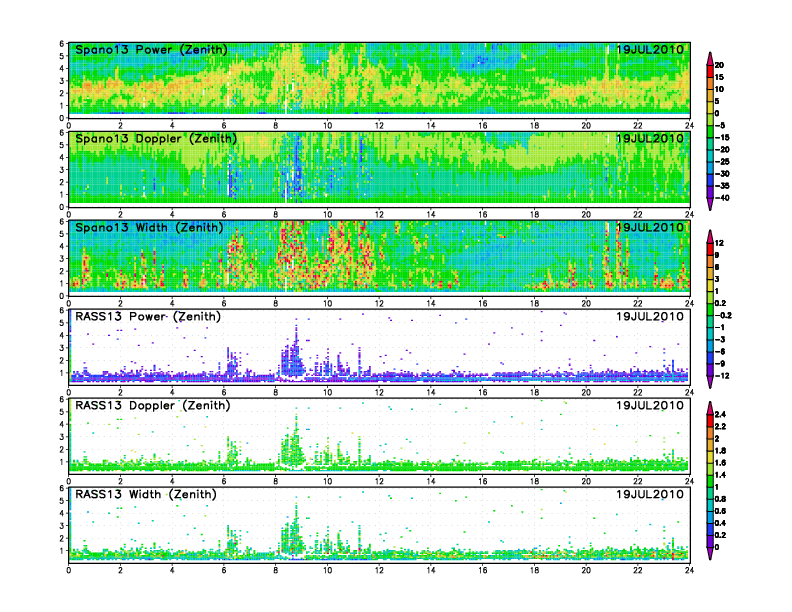Click x-axis tick 18 under the Spano13 Power panel
Screen dimensions: 792x612
pos(534,126)
